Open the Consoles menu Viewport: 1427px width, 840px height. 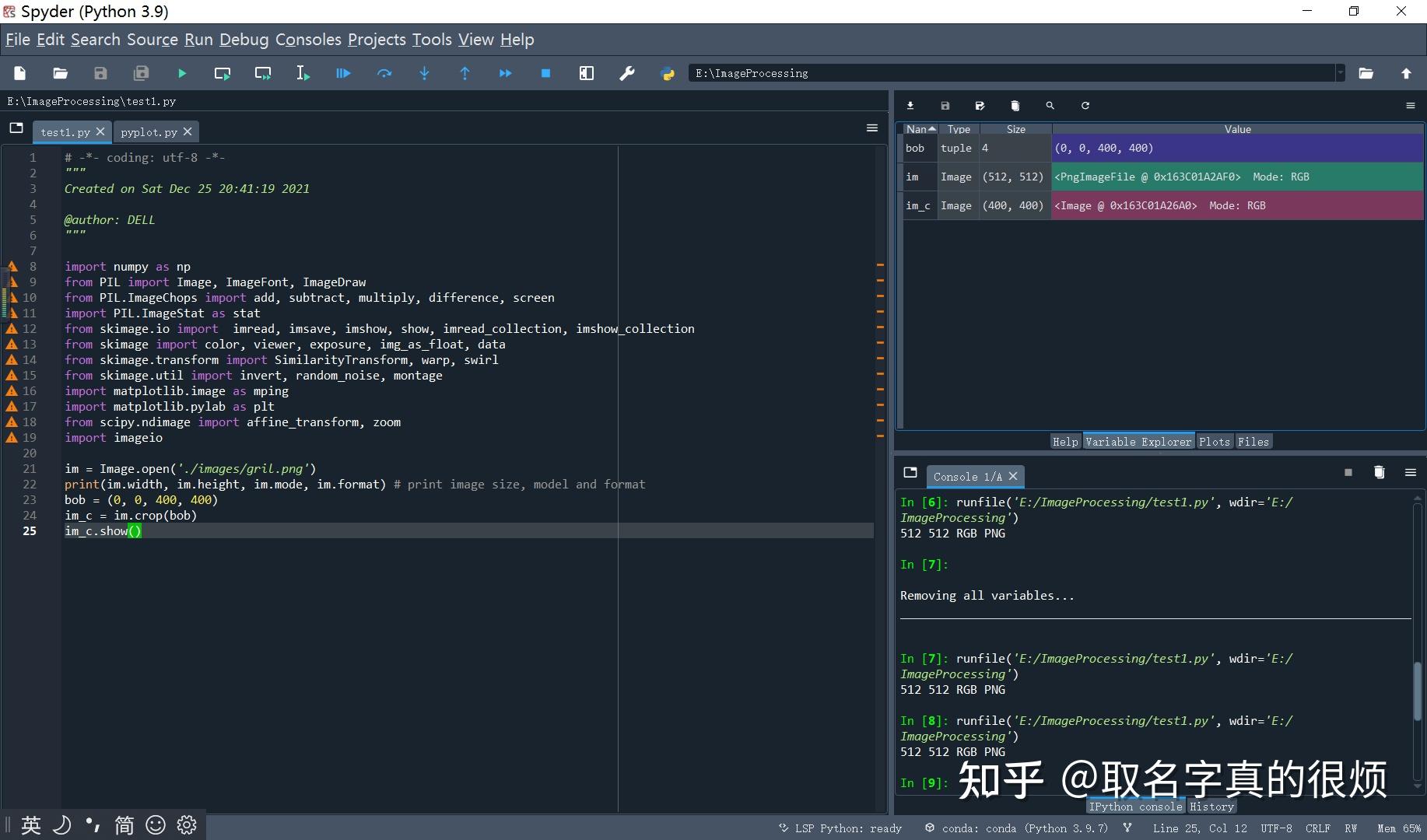pos(308,40)
